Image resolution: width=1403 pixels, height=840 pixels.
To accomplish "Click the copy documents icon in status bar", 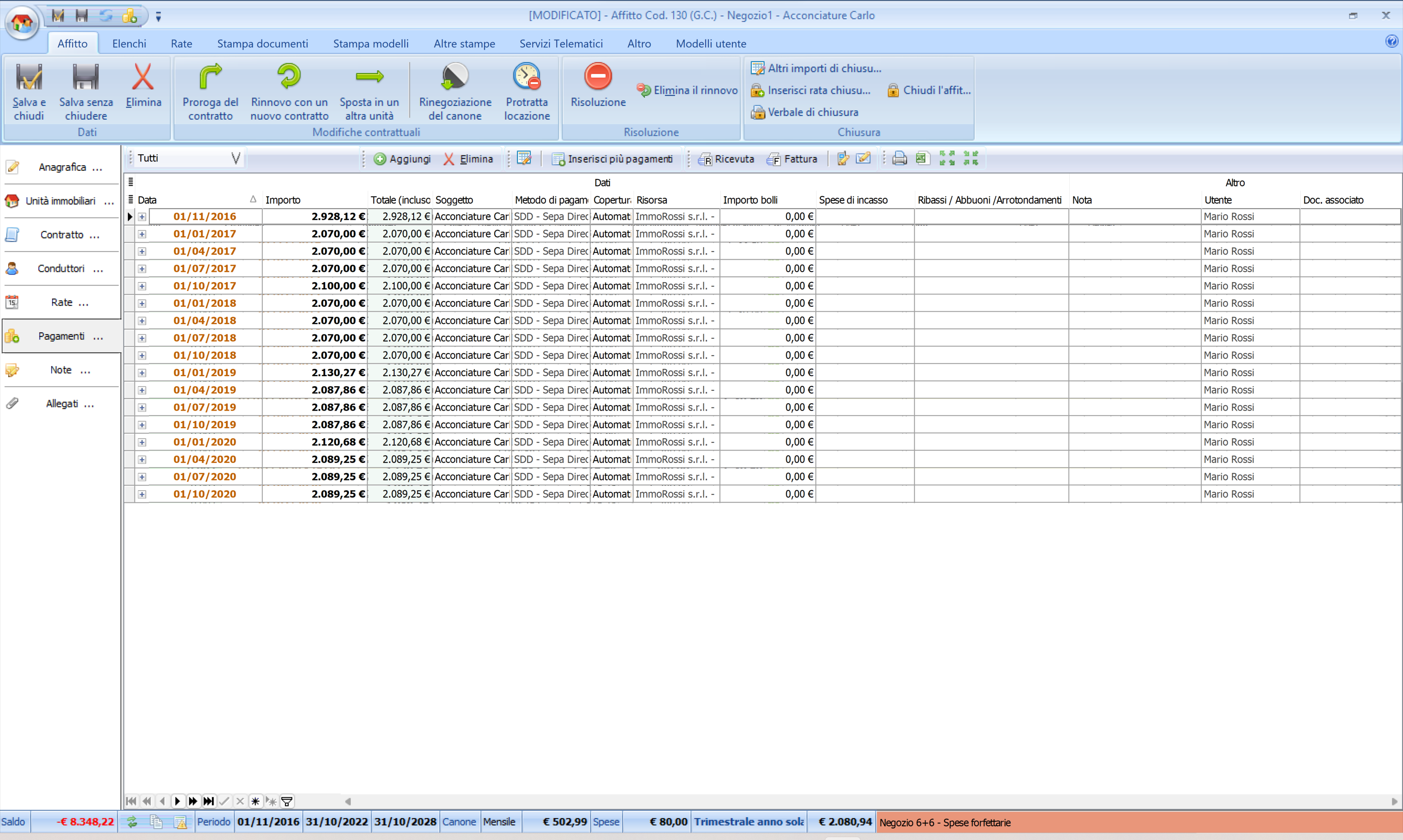I will 156,822.
